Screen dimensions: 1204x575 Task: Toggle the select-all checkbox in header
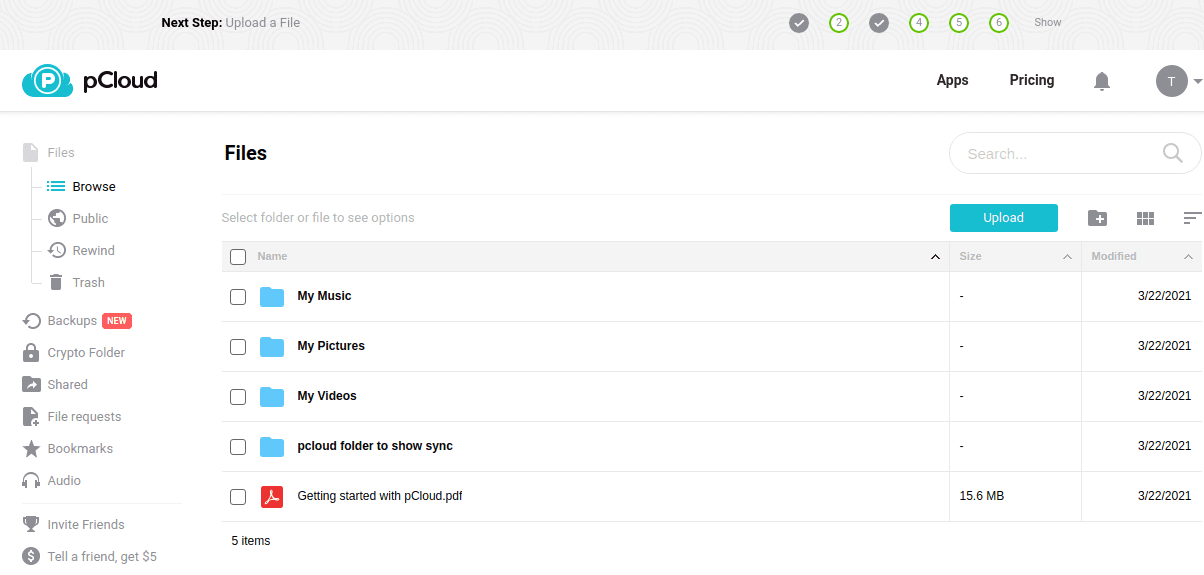tap(238, 257)
